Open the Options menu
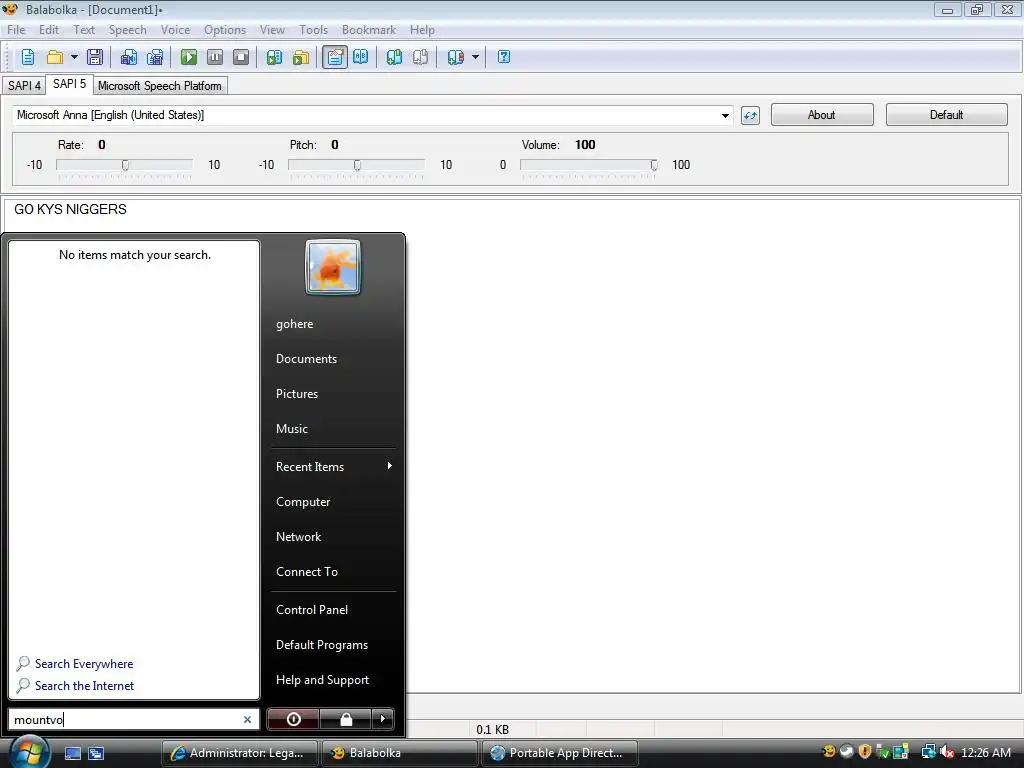This screenshot has height=768, width=1024. (225, 29)
